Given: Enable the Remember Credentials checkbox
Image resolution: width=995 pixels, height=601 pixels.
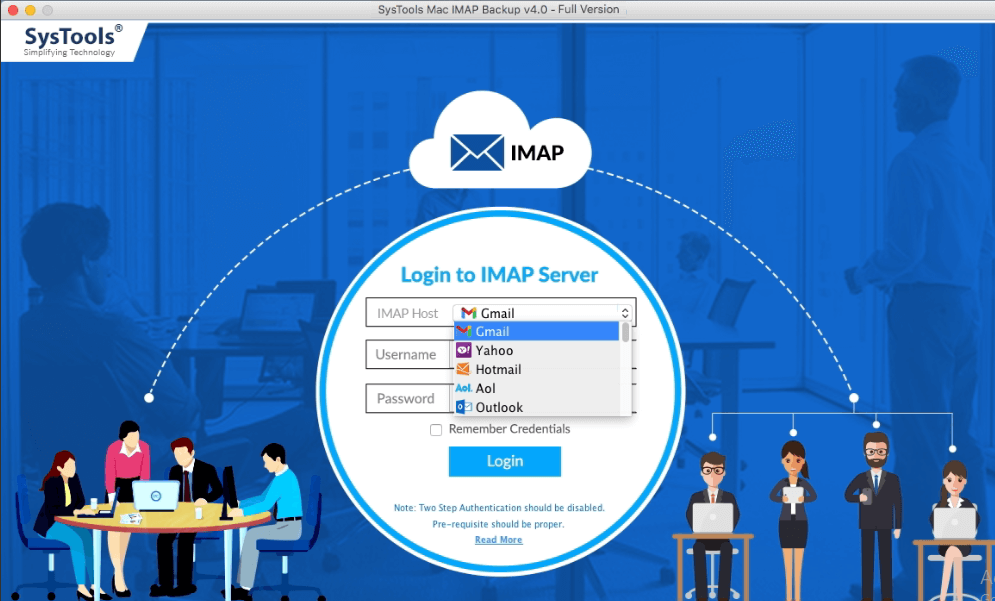Looking at the screenshot, I should [436, 430].
